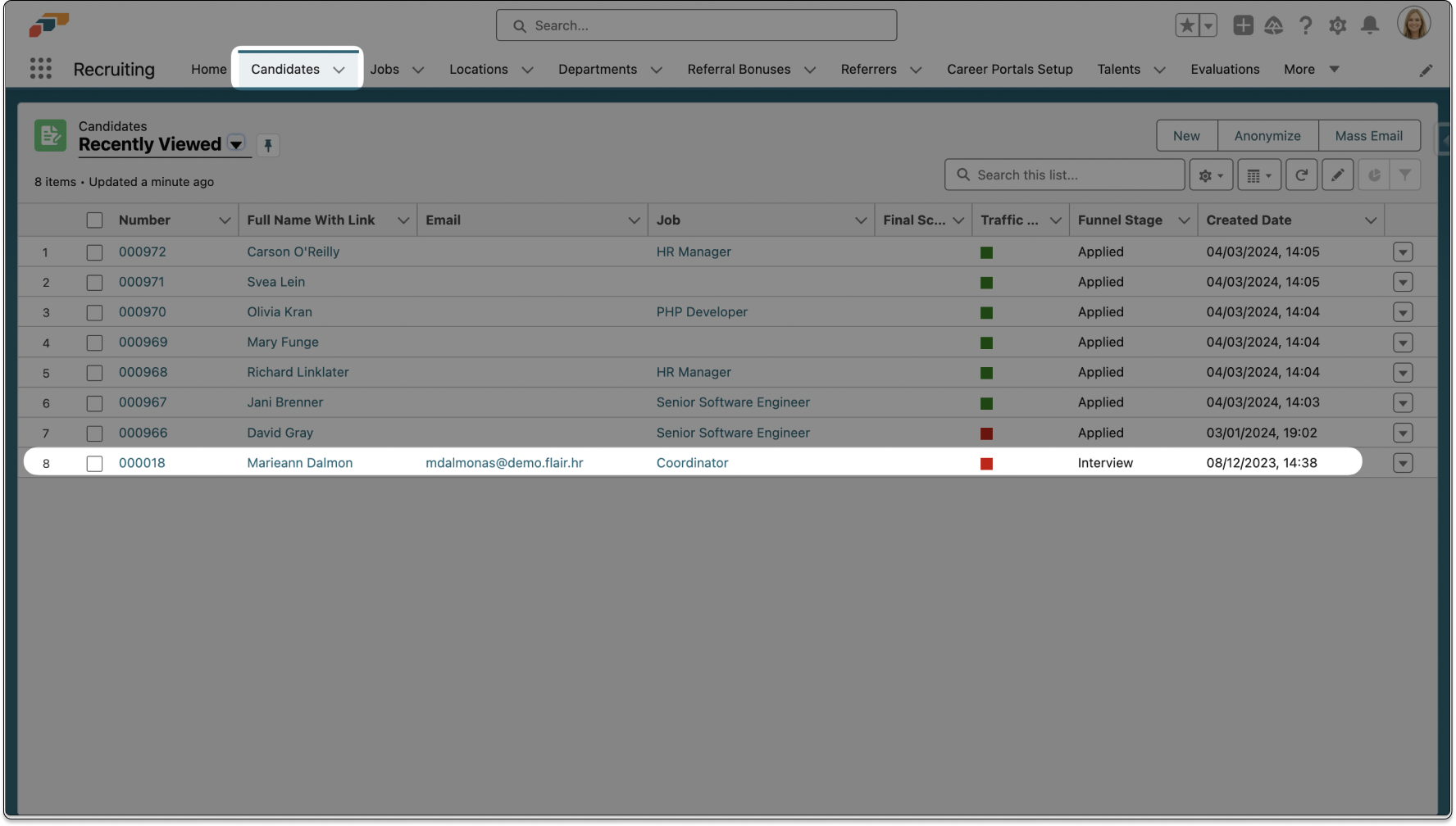Switch to the Evaluations tab
1456x826 pixels.
click(1225, 69)
